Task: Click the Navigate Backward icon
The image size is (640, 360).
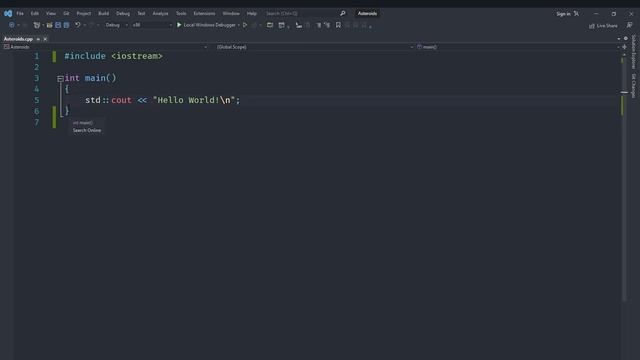Action: click(11, 25)
